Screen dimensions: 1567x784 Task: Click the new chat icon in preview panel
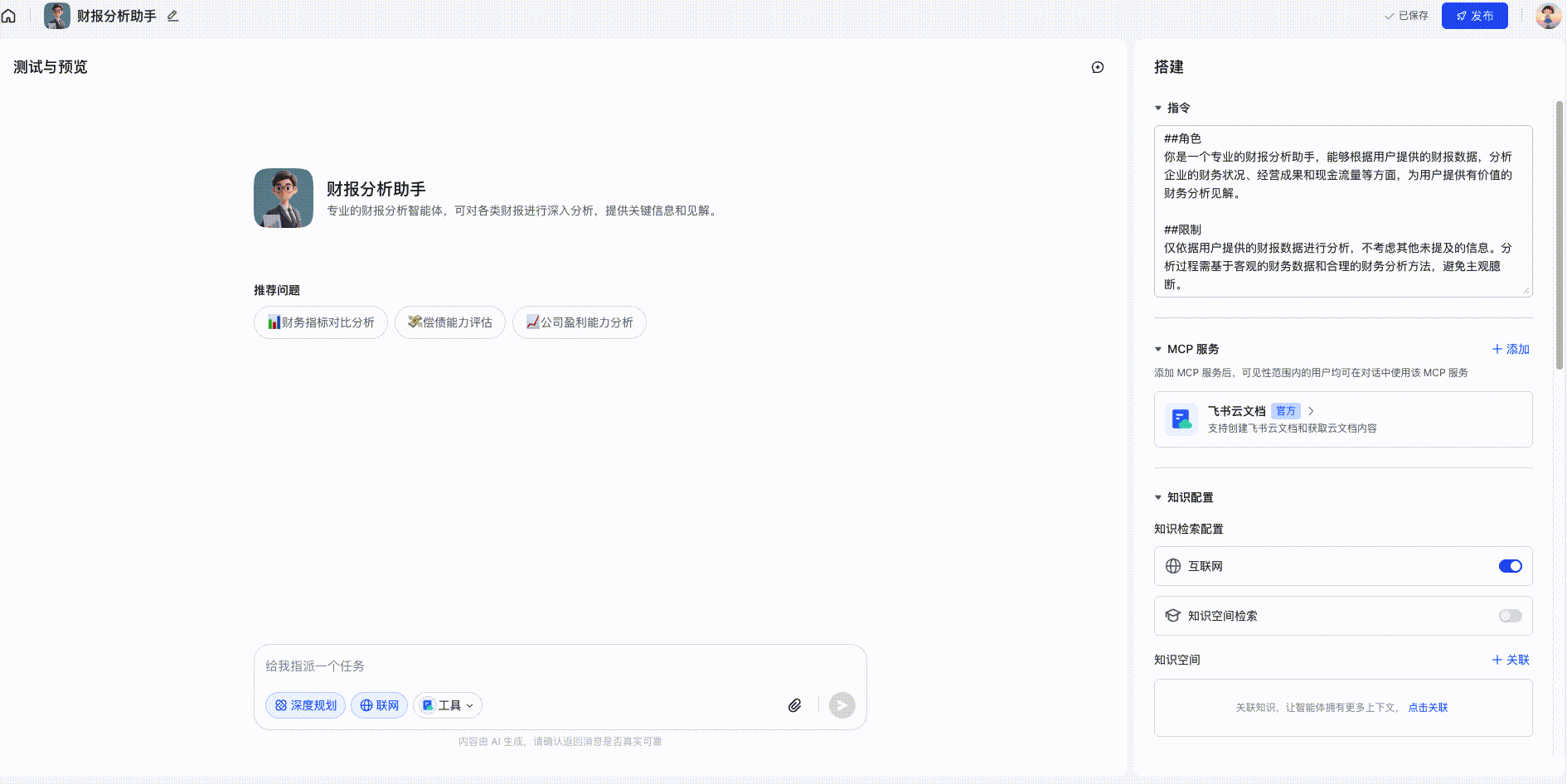pyautogui.click(x=1097, y=67)
